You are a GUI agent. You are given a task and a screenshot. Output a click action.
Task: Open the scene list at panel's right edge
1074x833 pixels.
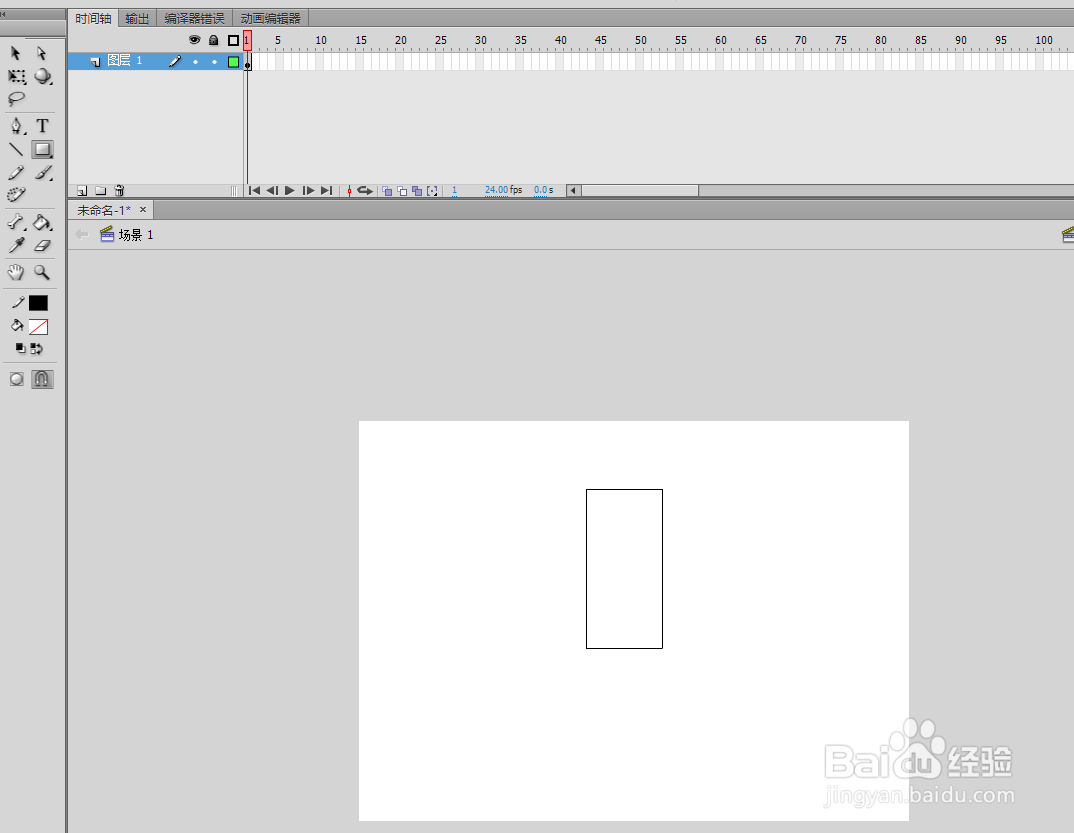(x=1066, y=234)
